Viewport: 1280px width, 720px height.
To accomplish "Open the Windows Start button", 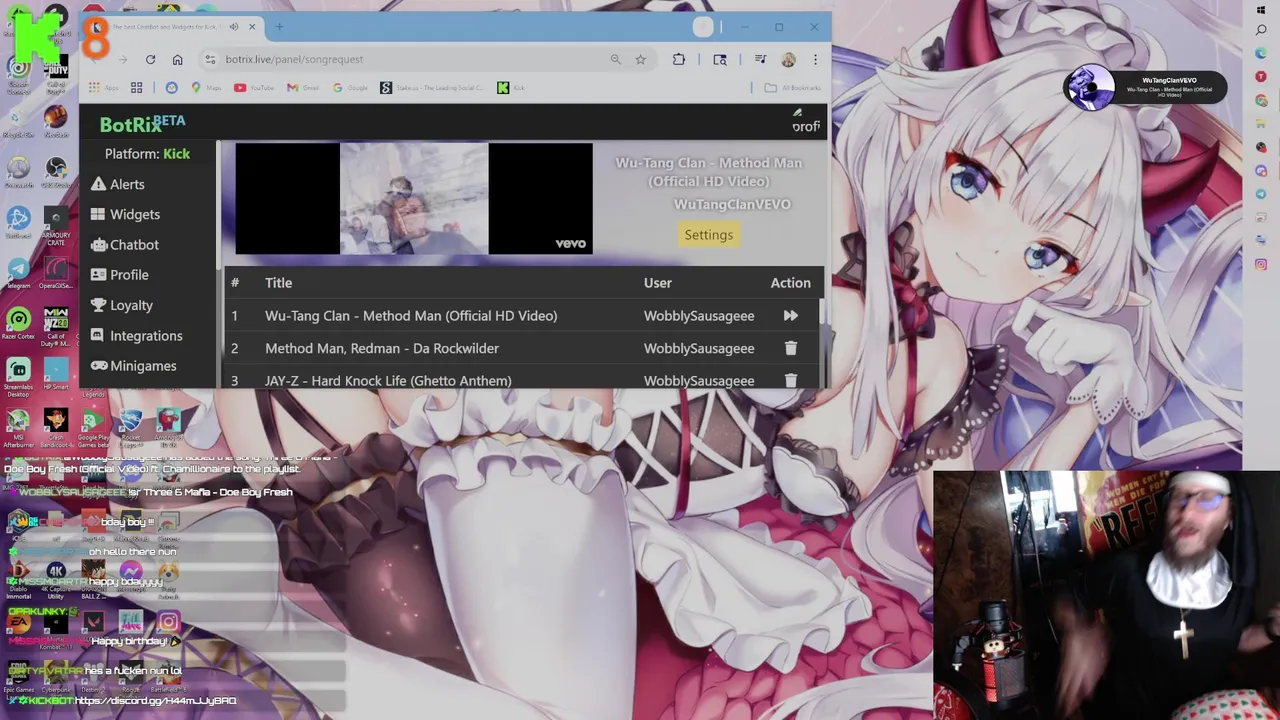I will [x=1261, y=10].
